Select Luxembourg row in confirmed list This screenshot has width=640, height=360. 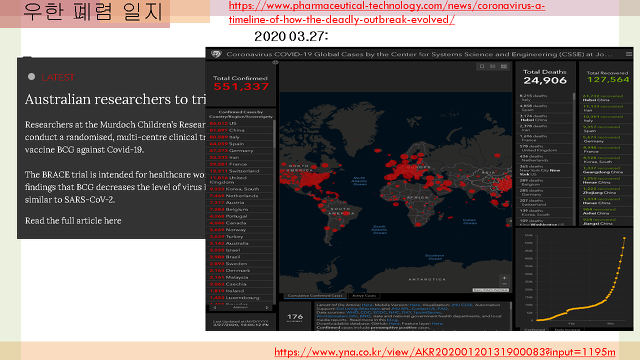tap(240, 298)
